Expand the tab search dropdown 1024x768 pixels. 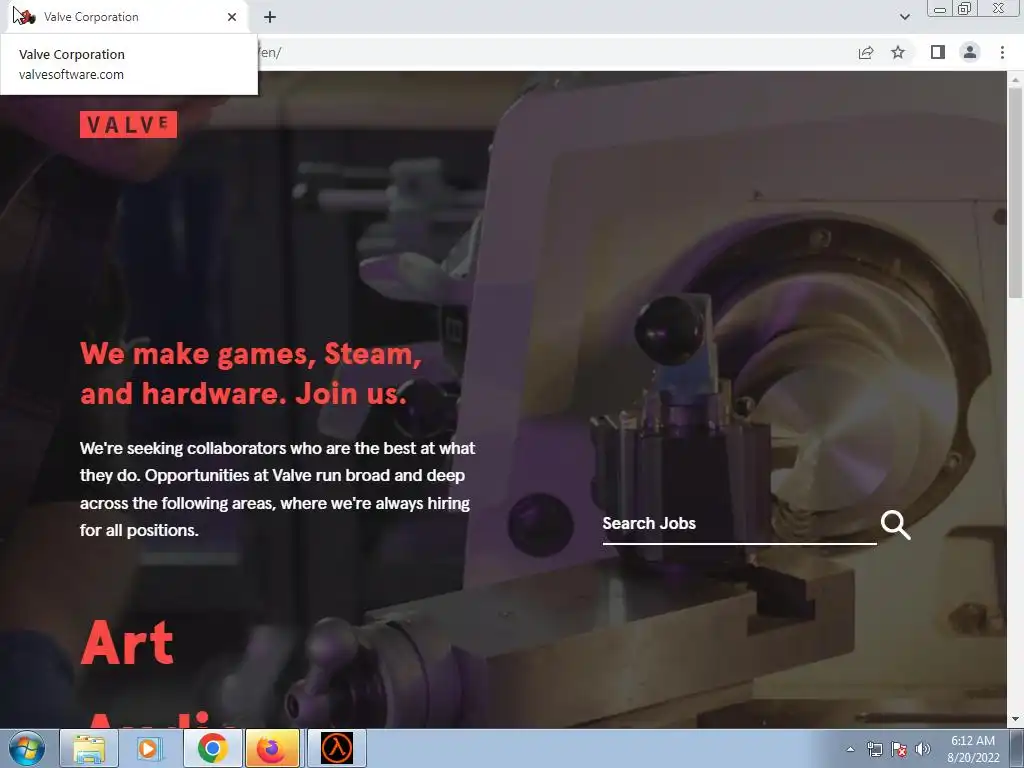point(904,17)
